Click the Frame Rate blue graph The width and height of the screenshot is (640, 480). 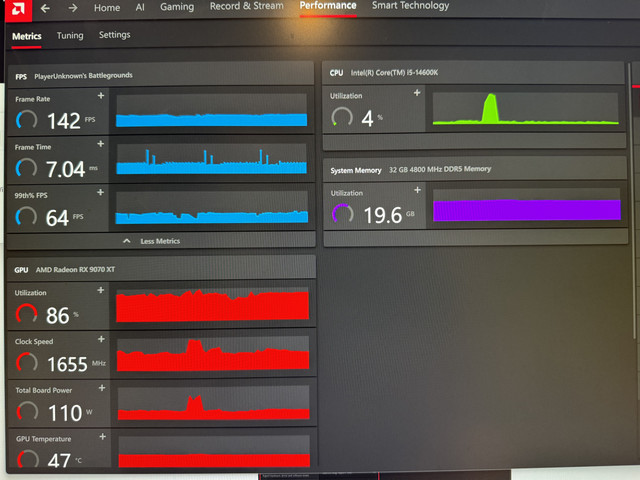[x=211, y=110]
